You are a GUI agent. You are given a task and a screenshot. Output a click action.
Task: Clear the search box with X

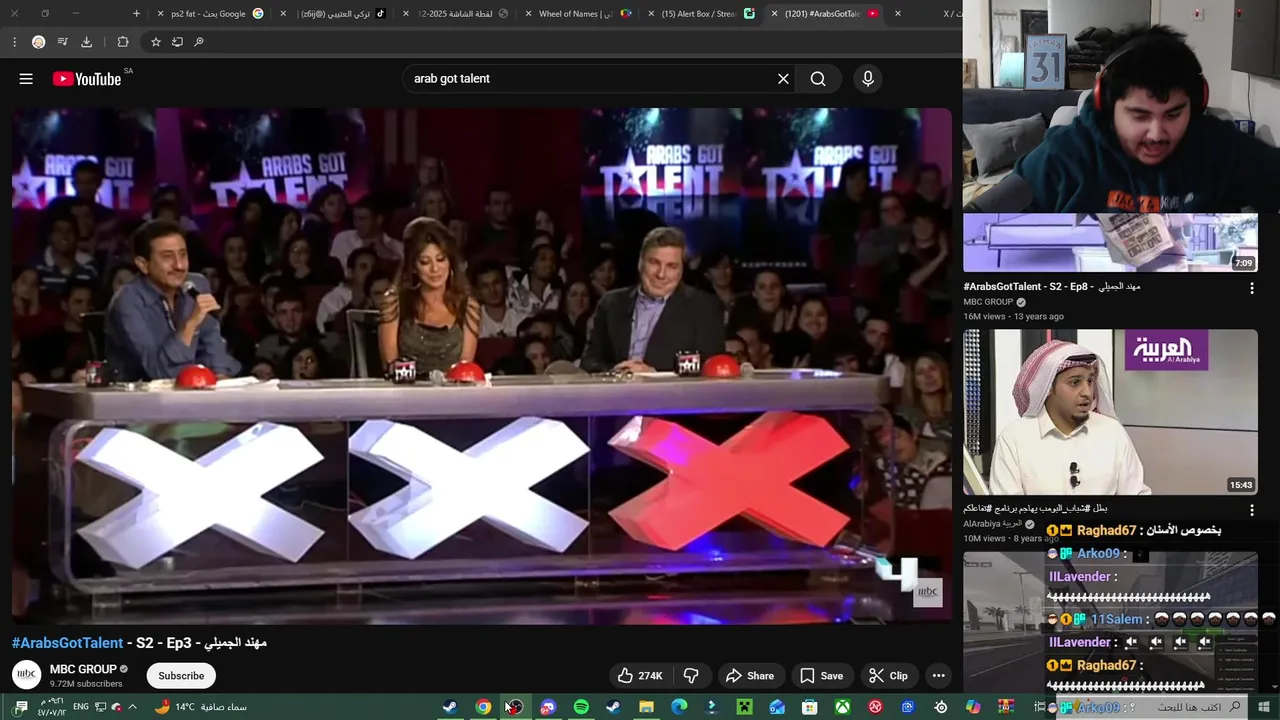(x=783, y=79)
